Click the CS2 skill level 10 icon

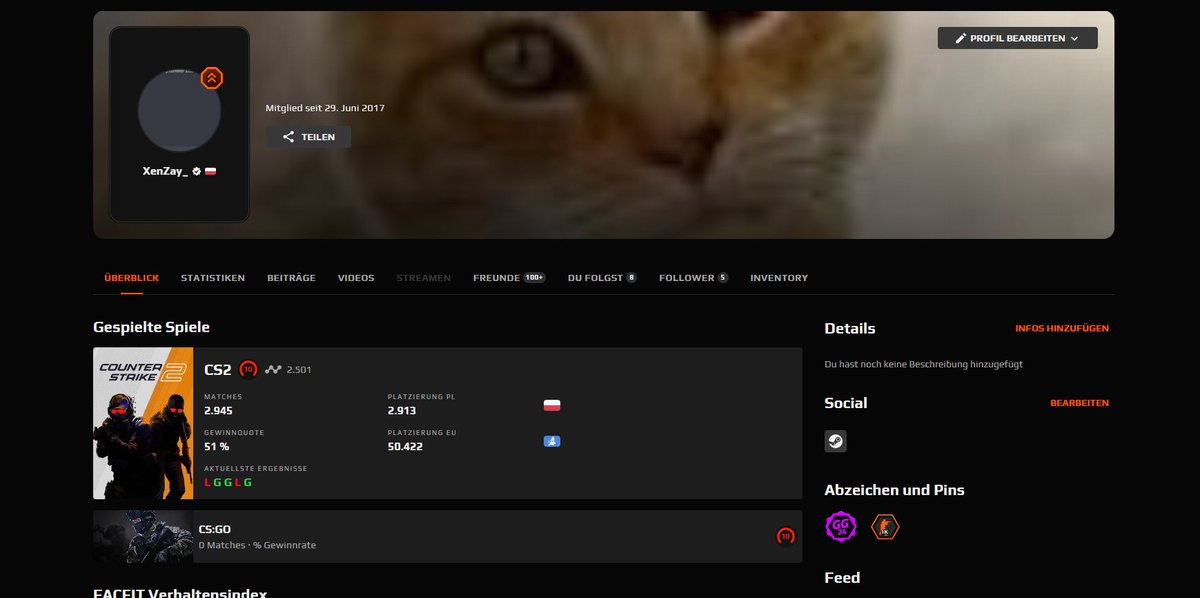tap(249, 369)
